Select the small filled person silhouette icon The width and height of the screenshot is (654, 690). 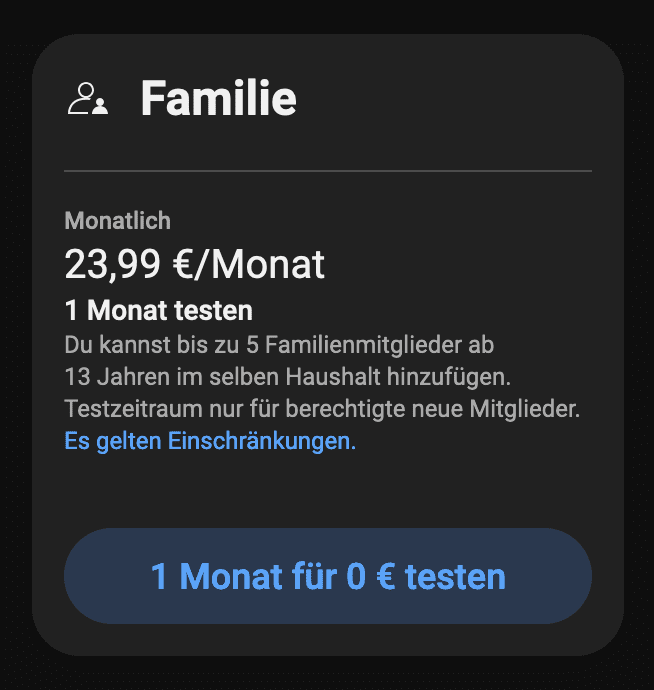[101, 106]
